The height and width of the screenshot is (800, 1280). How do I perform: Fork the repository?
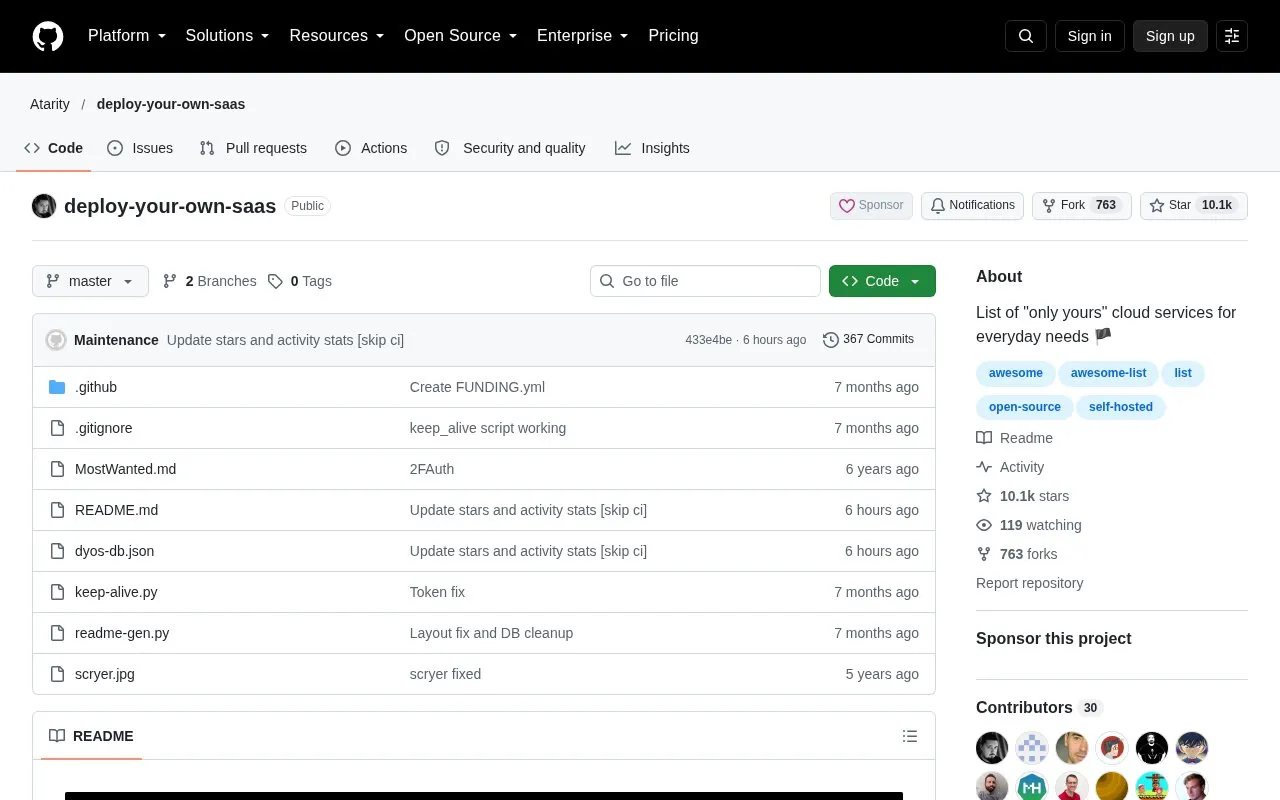[x=1082, y=205]
